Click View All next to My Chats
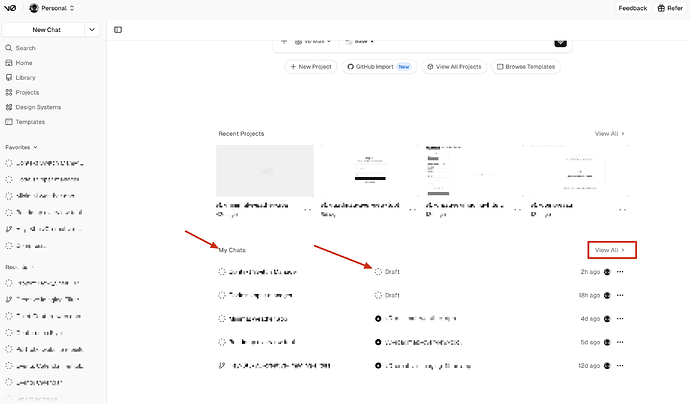This screenshot has height=404, width=690. pos(609,250)
